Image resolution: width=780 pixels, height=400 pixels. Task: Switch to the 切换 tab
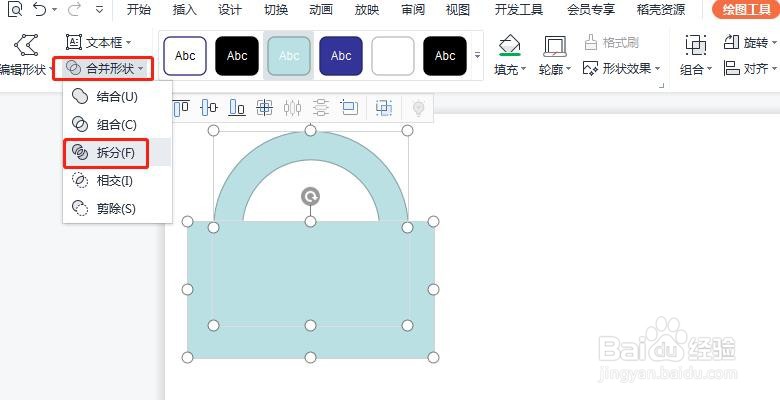pos(276,9)
